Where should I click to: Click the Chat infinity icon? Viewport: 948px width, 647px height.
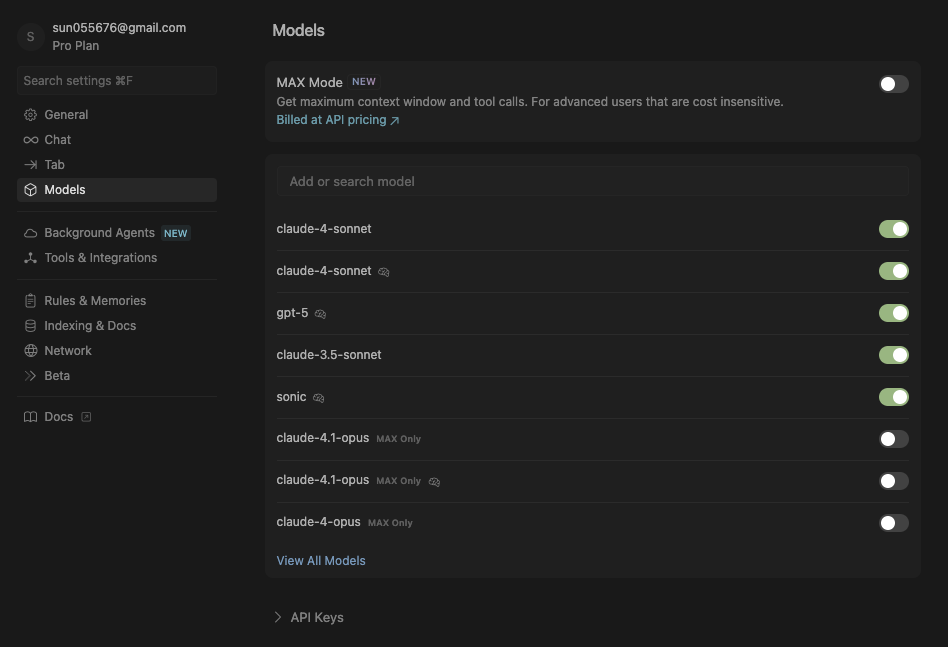pyautogui.click(x=31, y=140)
